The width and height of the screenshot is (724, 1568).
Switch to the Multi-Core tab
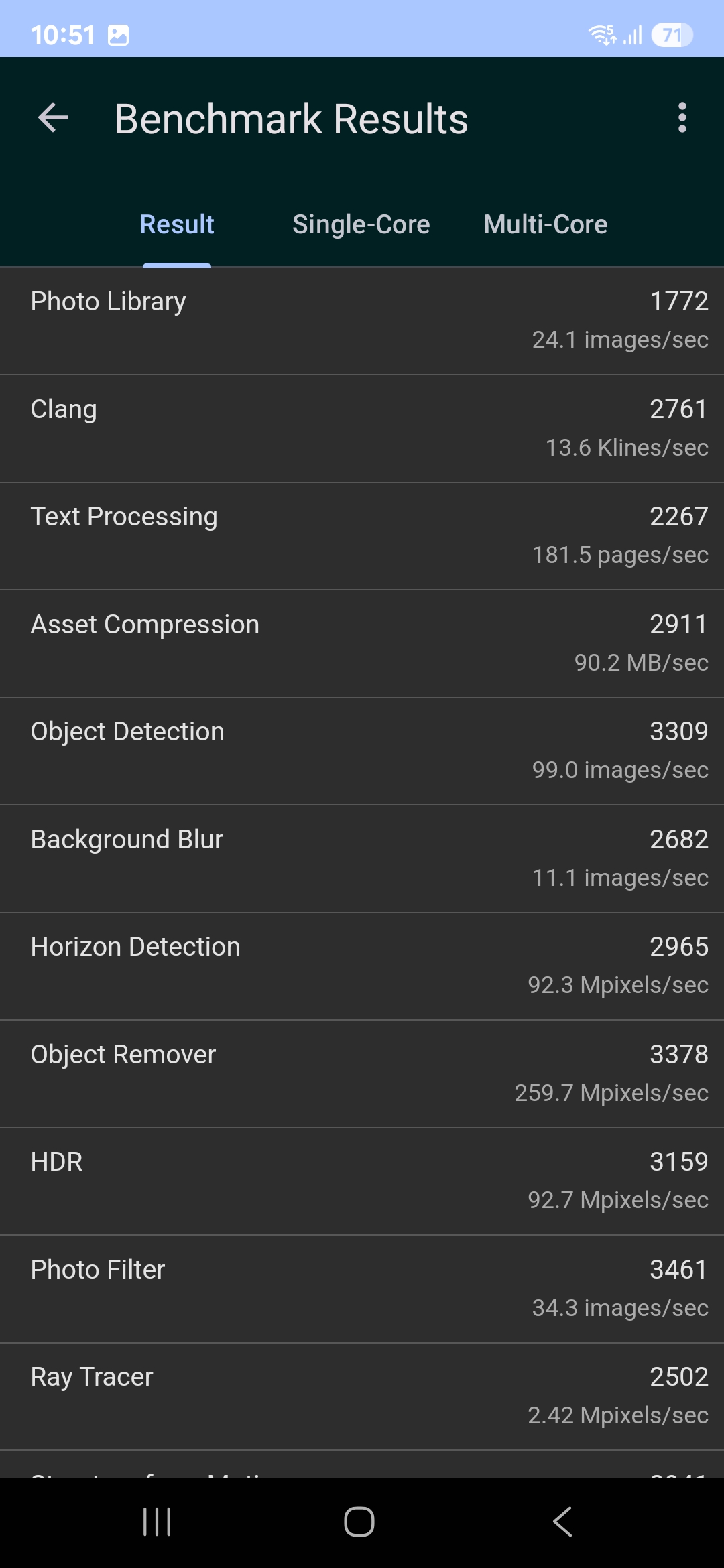click(x=546, y=224)
